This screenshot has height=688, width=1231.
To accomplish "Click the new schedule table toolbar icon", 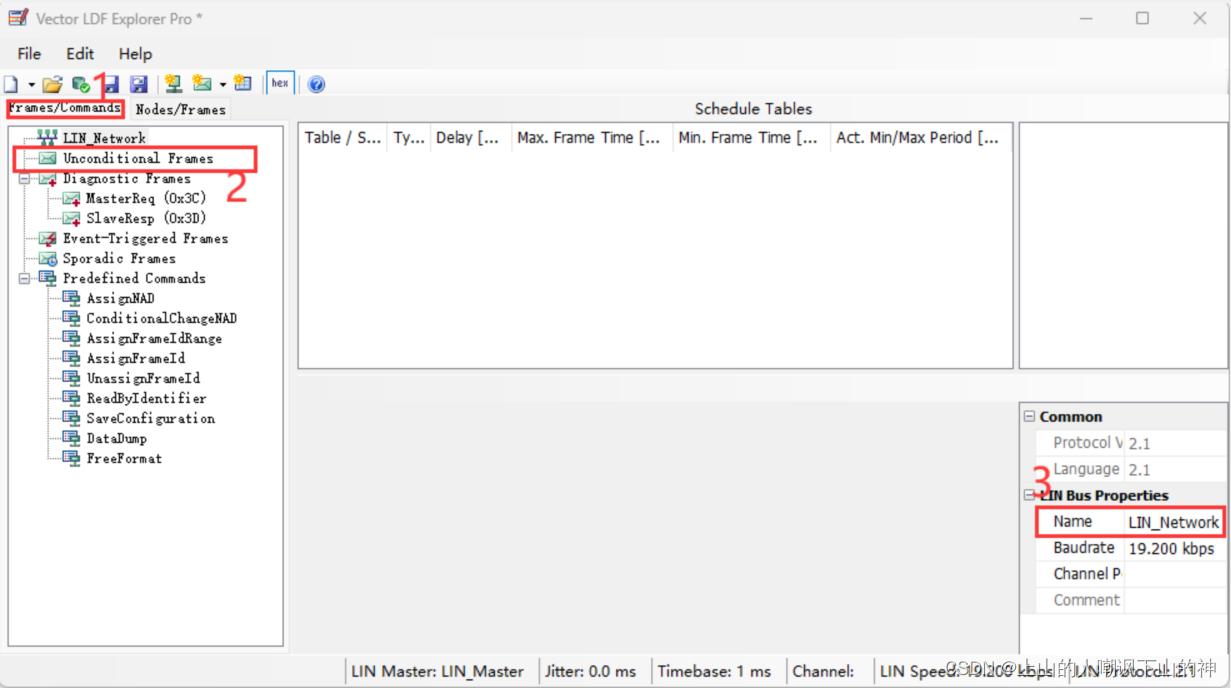I will coord(242,84).
